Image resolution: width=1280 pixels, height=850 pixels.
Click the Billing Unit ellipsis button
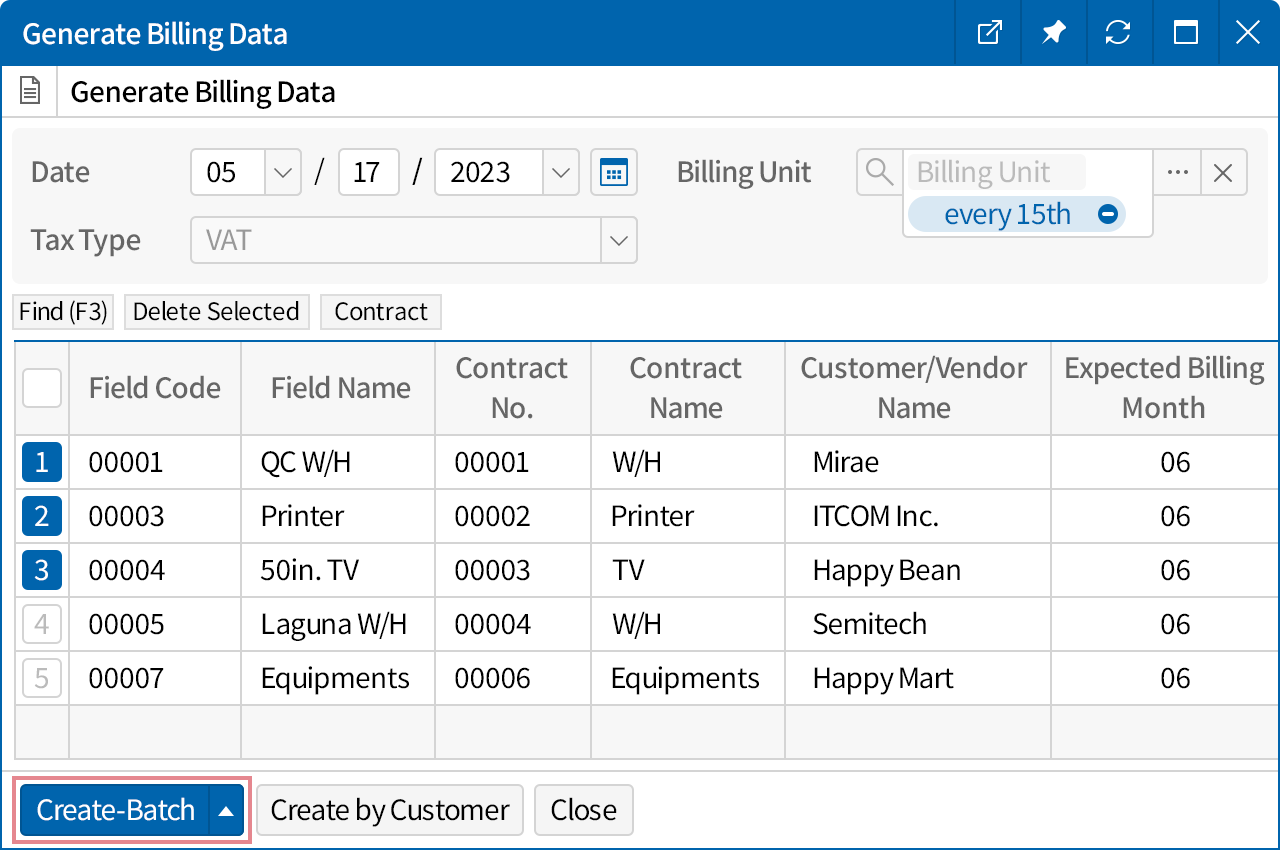tap(1177, 172)
